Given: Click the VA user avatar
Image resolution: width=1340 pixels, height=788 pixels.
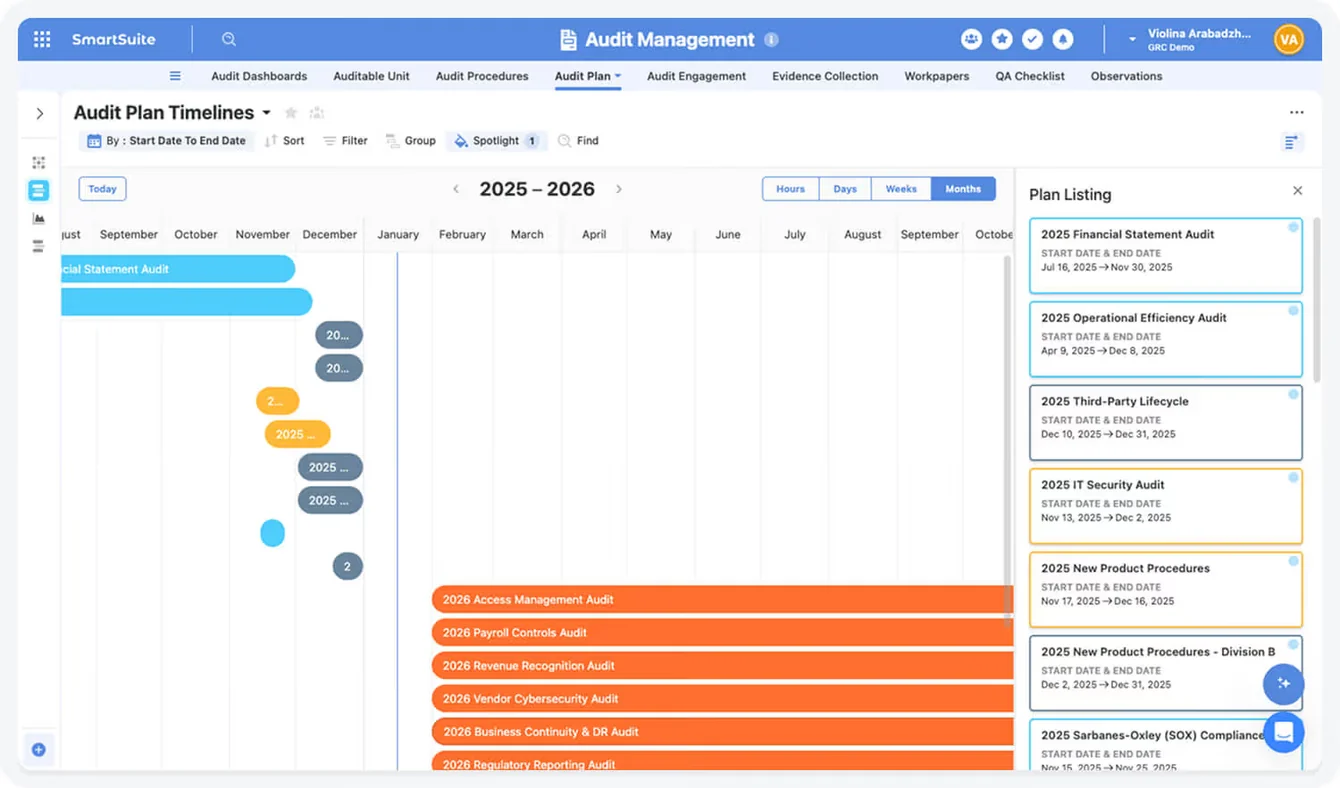Looking at the screenshot, I should [1289, 39].
